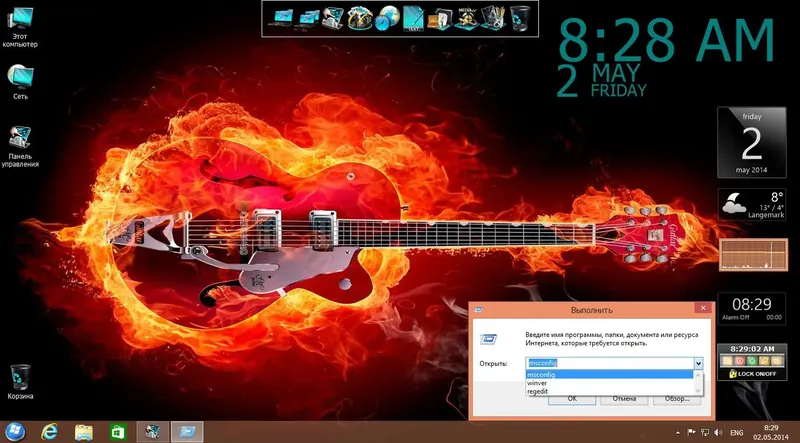Click the Alarm Off label
800x443 pixels.
pyautogui.click(x=736, y=317)
